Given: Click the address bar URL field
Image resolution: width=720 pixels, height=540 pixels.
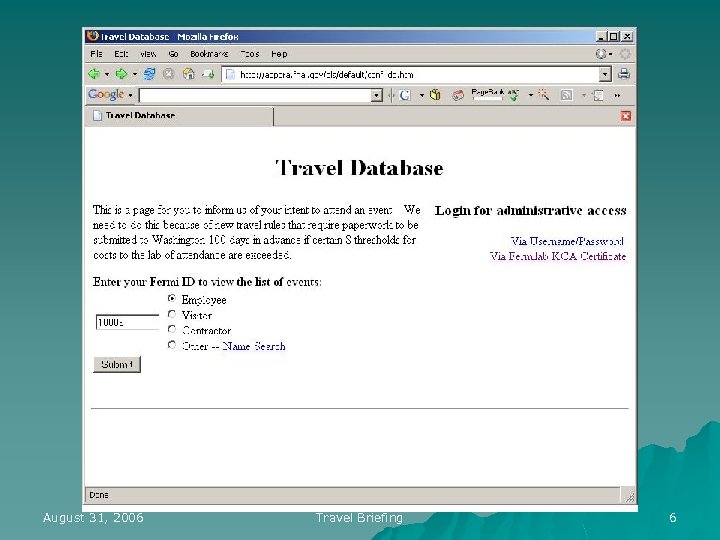Looking at the screenshot, I should click(x=417, y=74).
